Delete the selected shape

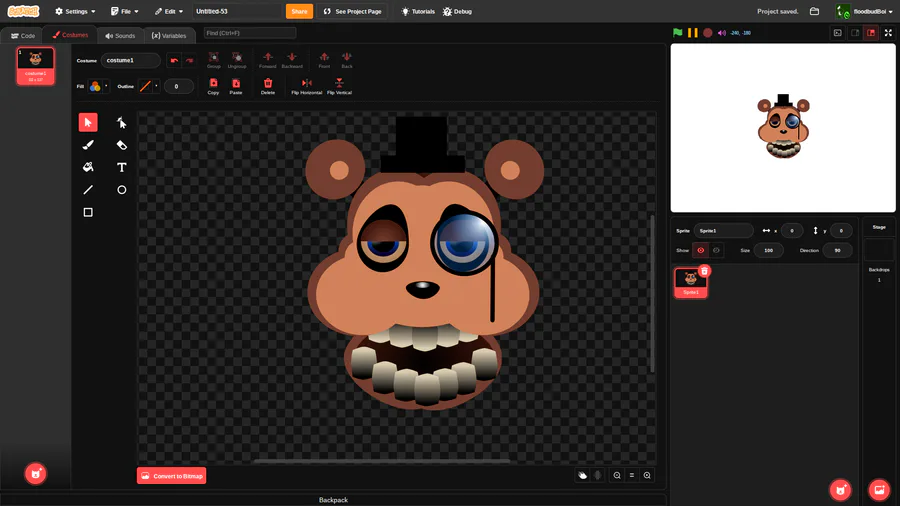pos(267,86)
